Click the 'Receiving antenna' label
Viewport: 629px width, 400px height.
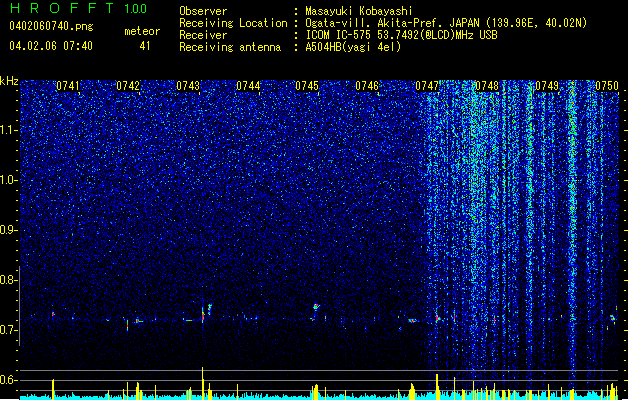(230, 47)
